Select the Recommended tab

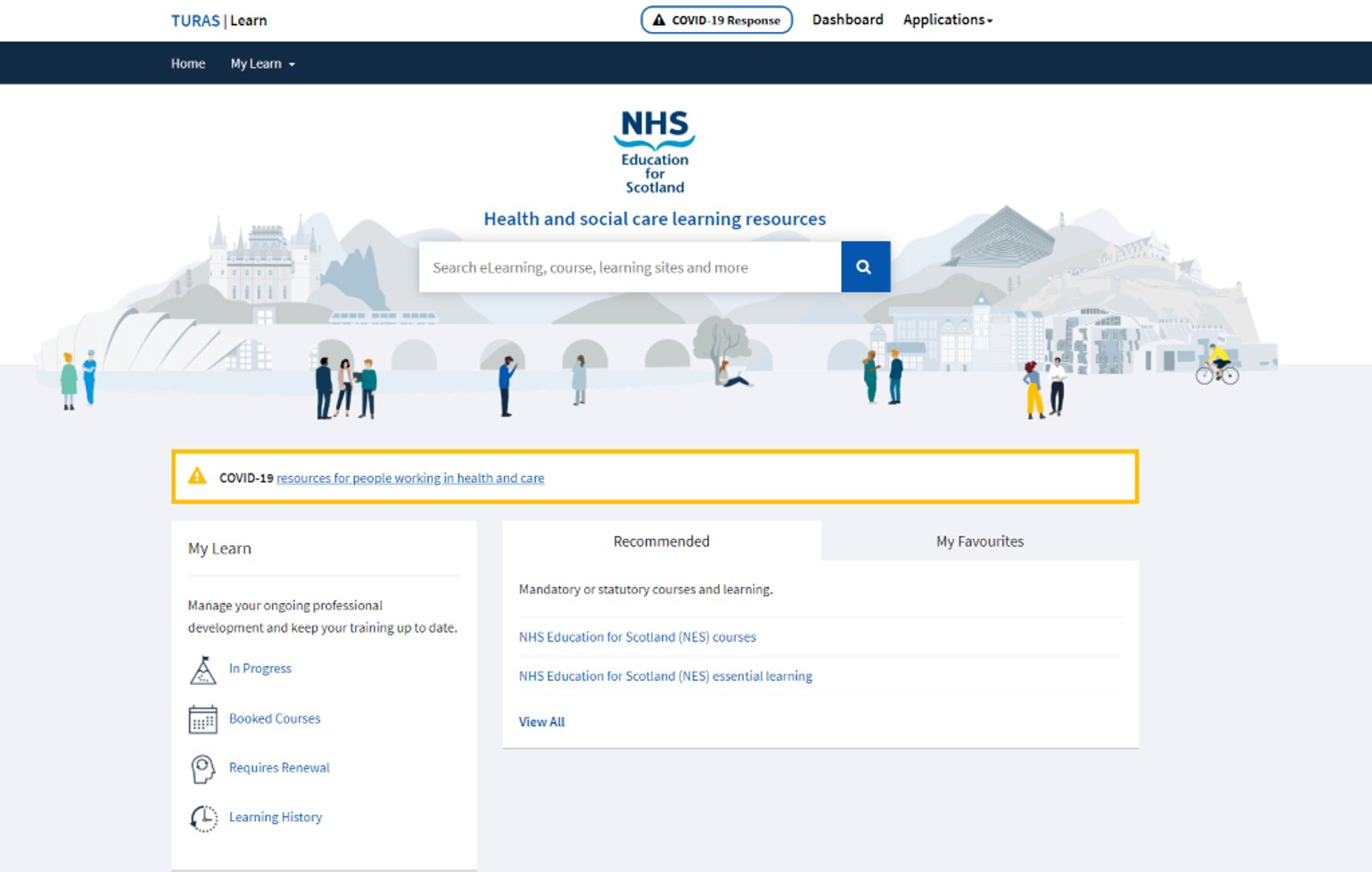click(x=661, y=541)
